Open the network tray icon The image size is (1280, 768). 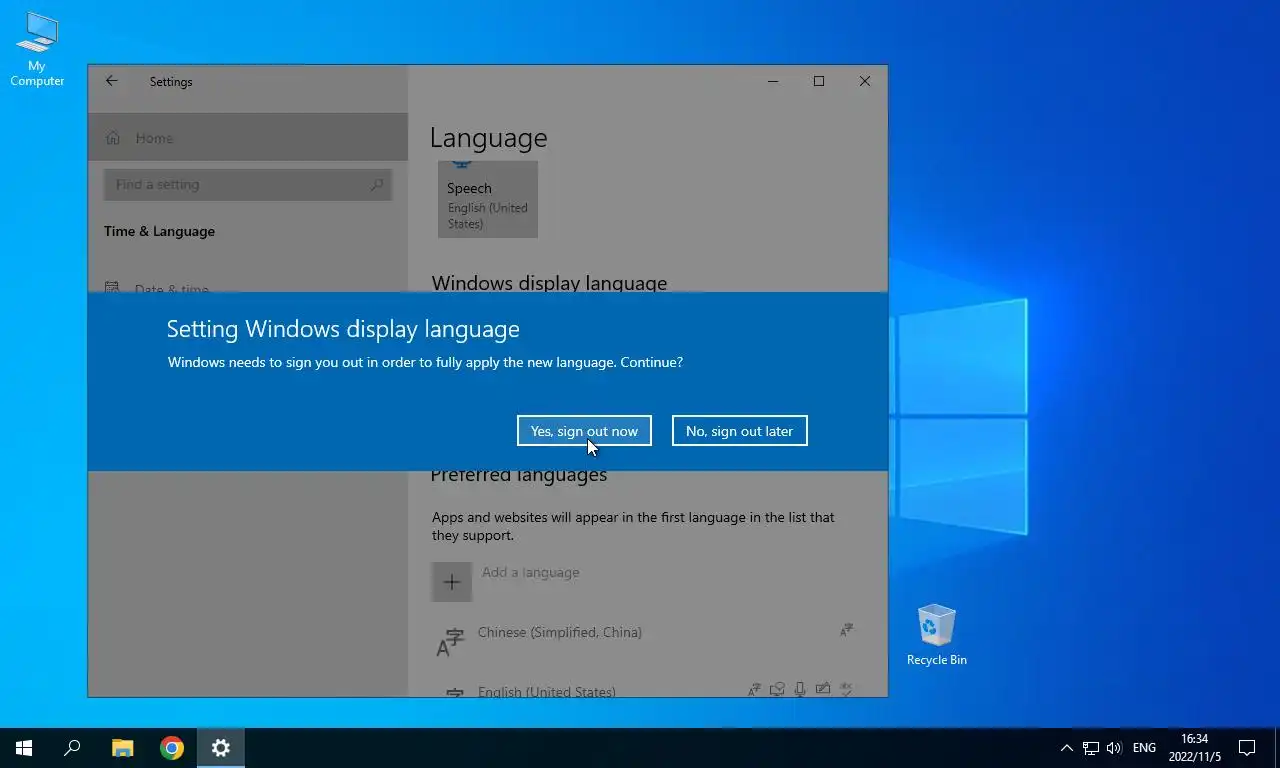pyautogui.click(x=1091, y=748)
